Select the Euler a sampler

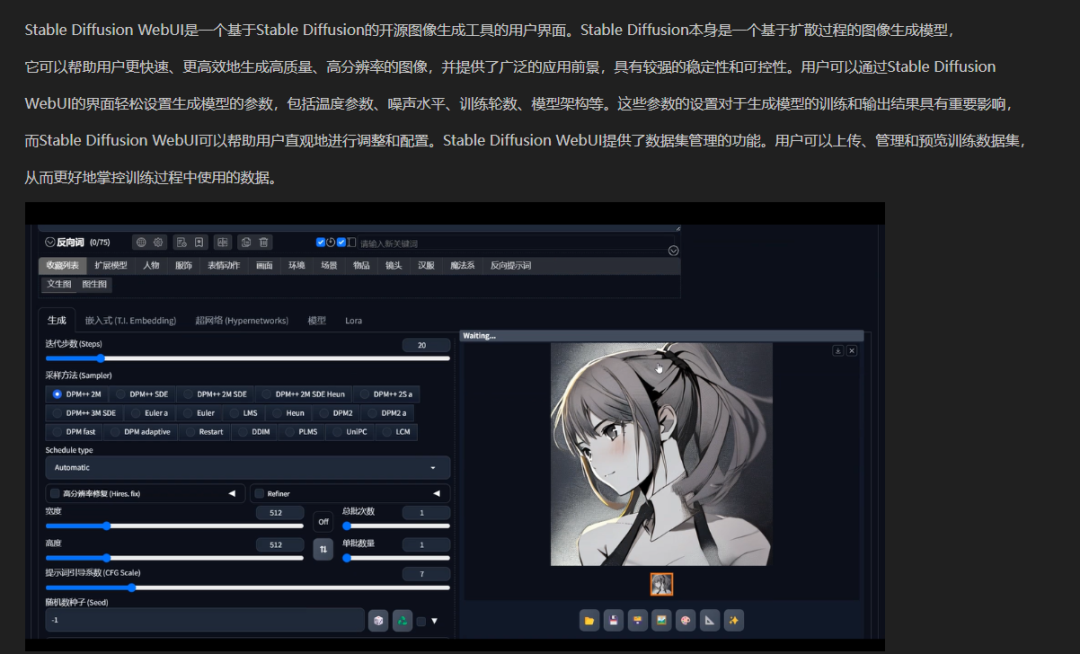click(149, 413)
